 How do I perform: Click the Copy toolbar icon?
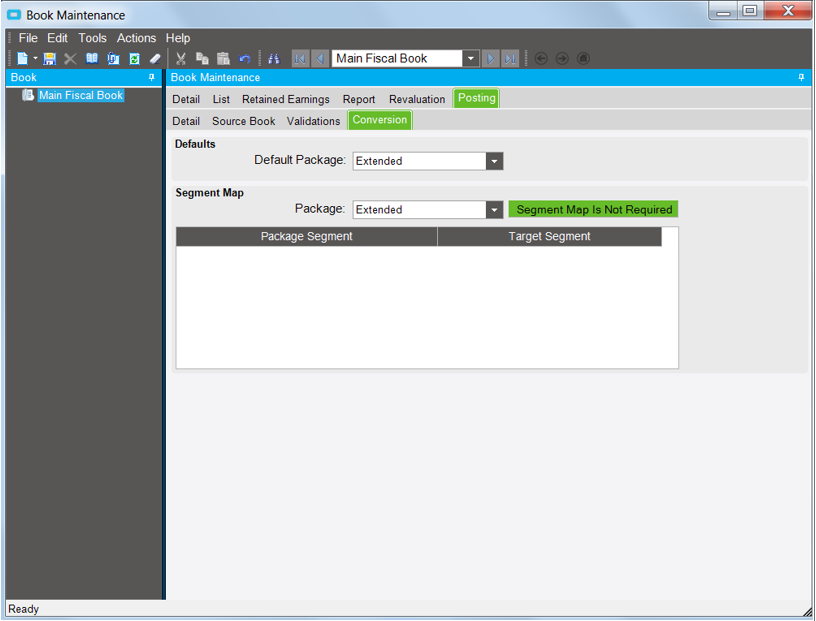[x=202, y=58]
